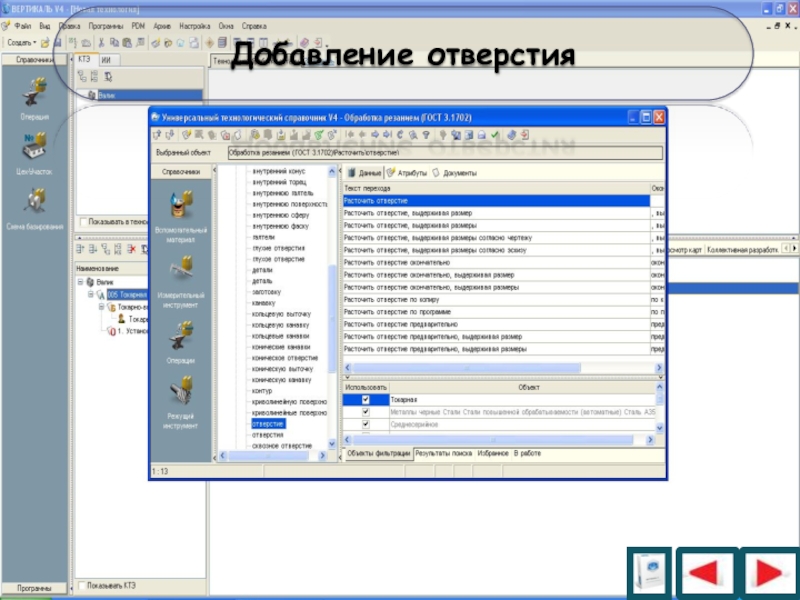
Task: Switch to Результаты поиска tab
Action: [x=443, y=453]
